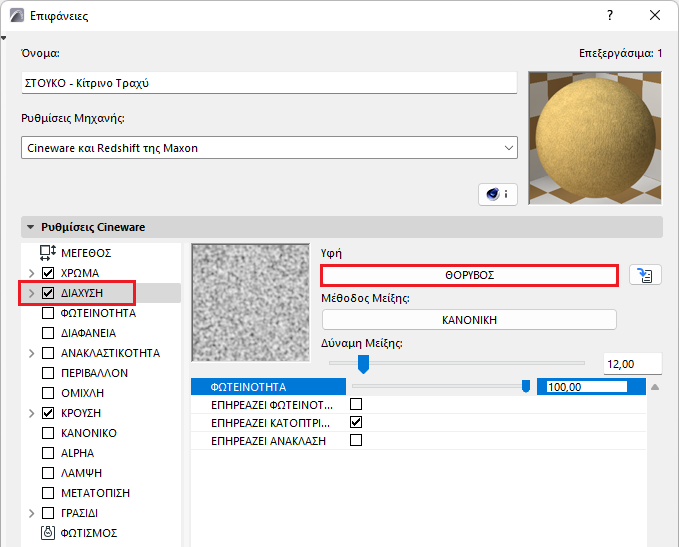Click the 12,00 mix strength field
Screen dimensions: 679x547
point(633,364)
